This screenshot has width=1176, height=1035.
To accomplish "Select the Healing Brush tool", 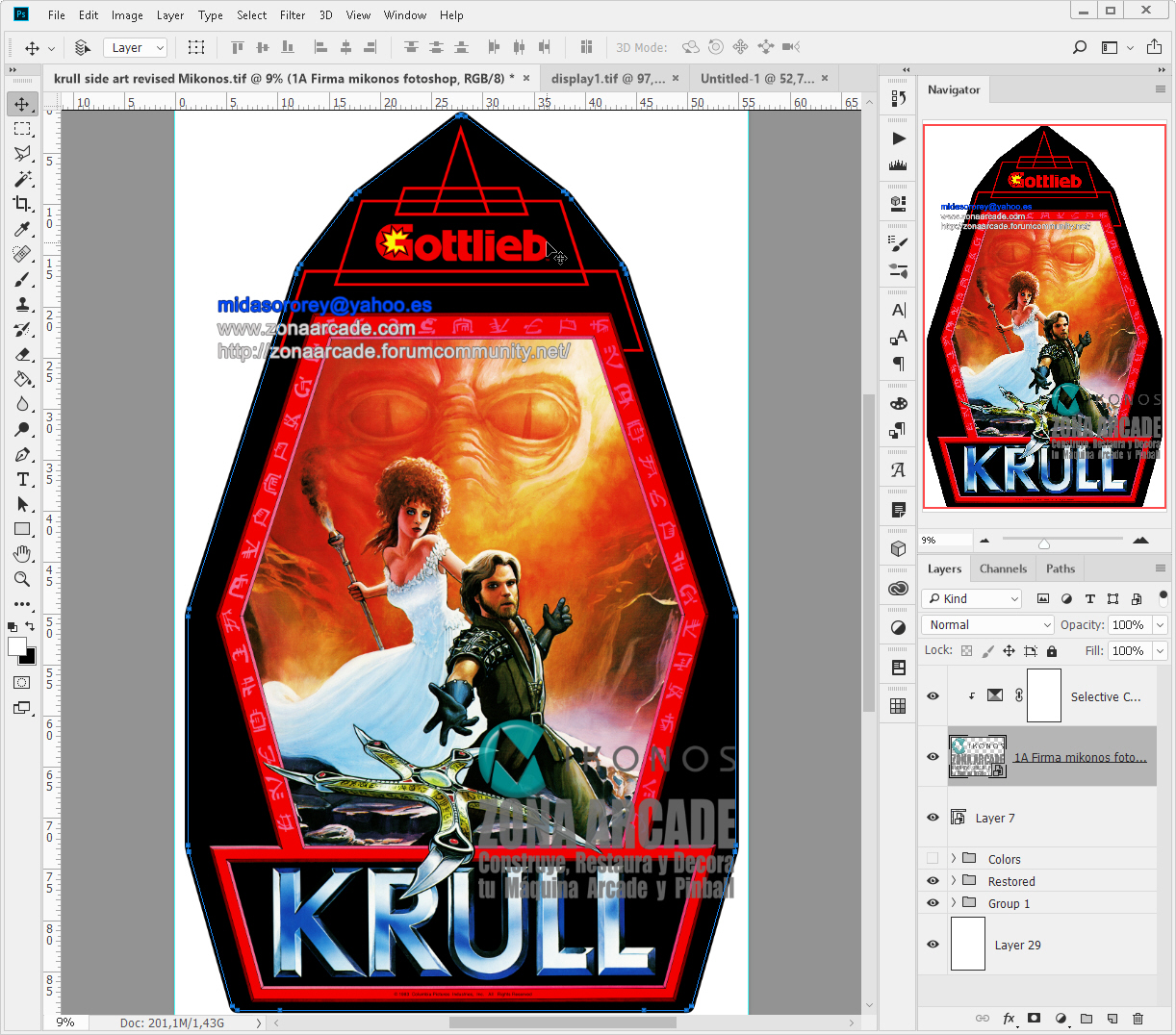I will pyautogui.click(x=22, y=254).
